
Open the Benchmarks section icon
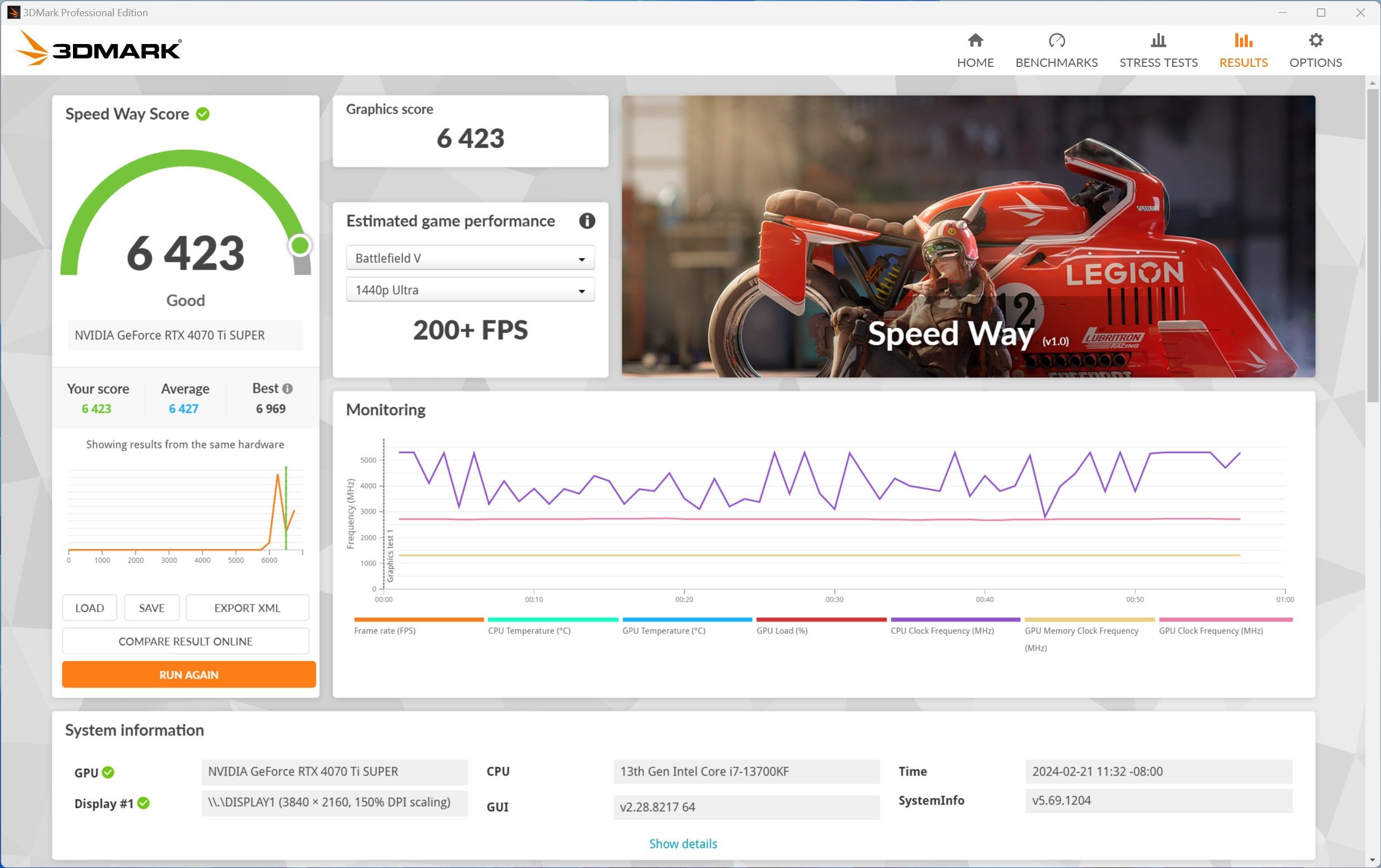tap(1057, 41)
